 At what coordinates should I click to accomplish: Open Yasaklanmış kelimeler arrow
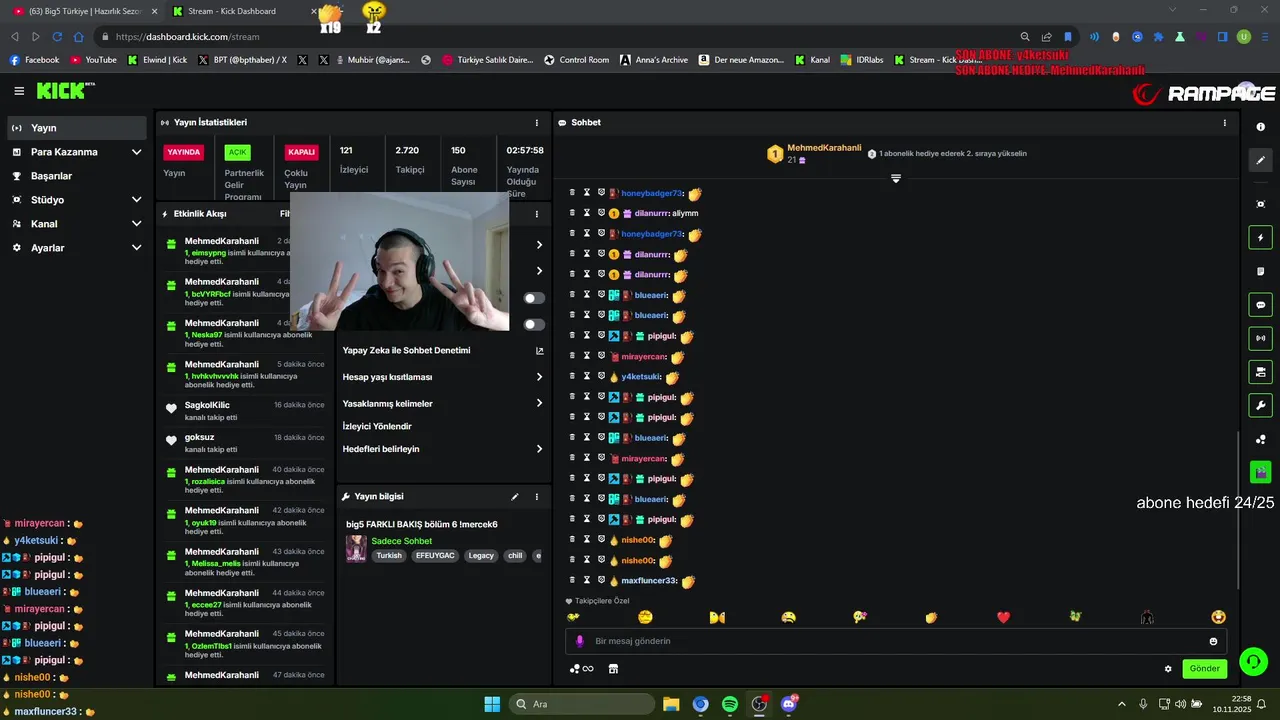(539, 403)
